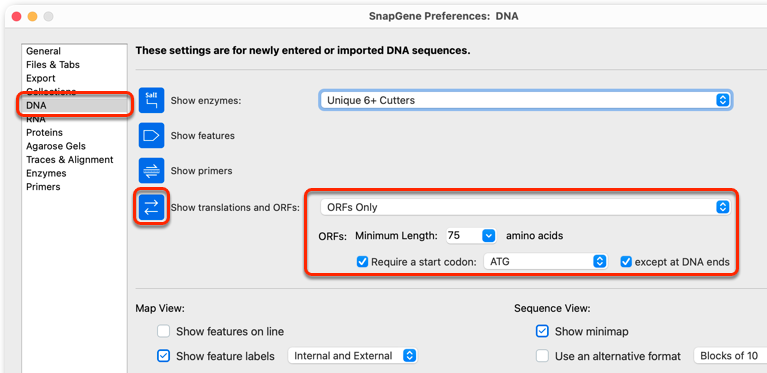This screenshot has width=767, height=373.
Task: Open the Unique 6+ Cutters enzyme dropdown
Action: [x=525, y=100]
